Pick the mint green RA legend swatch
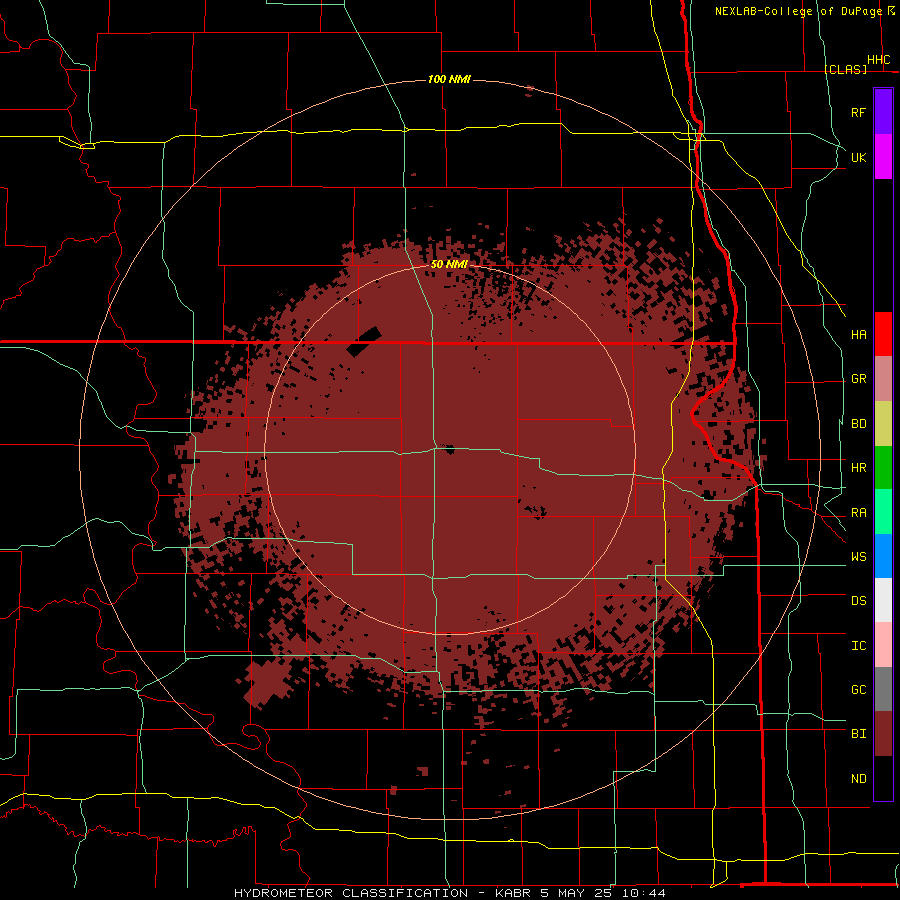900x900 pixels. click(x=883, y=512)
